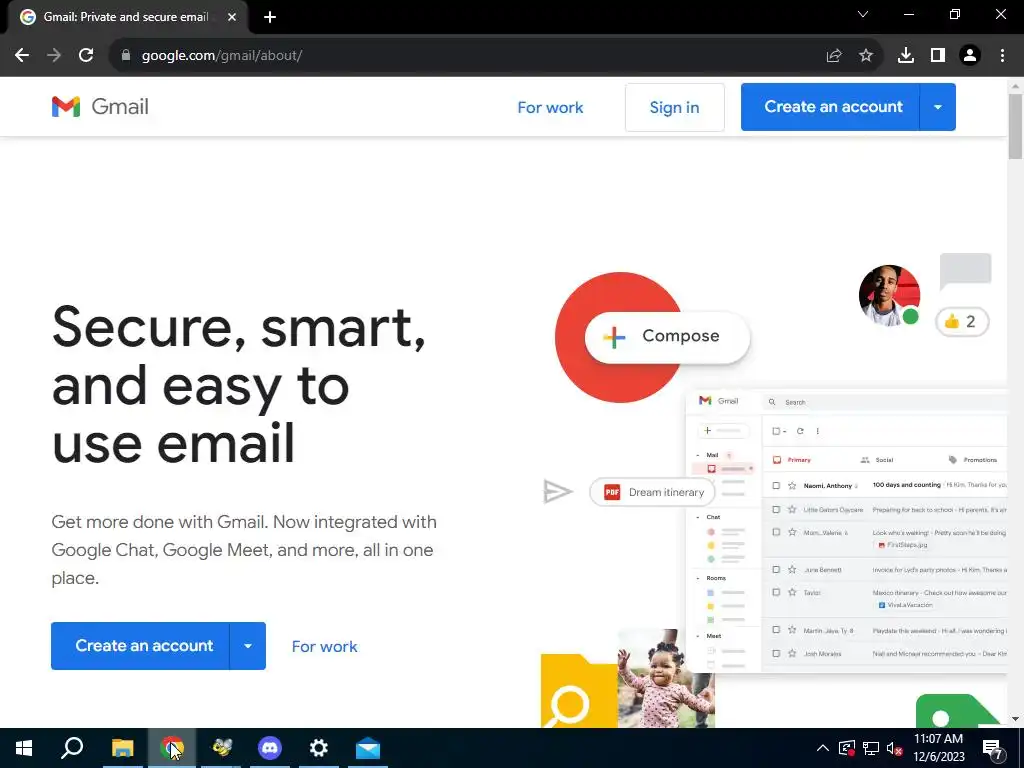Click the muted volume tray icon

point(895,748)
